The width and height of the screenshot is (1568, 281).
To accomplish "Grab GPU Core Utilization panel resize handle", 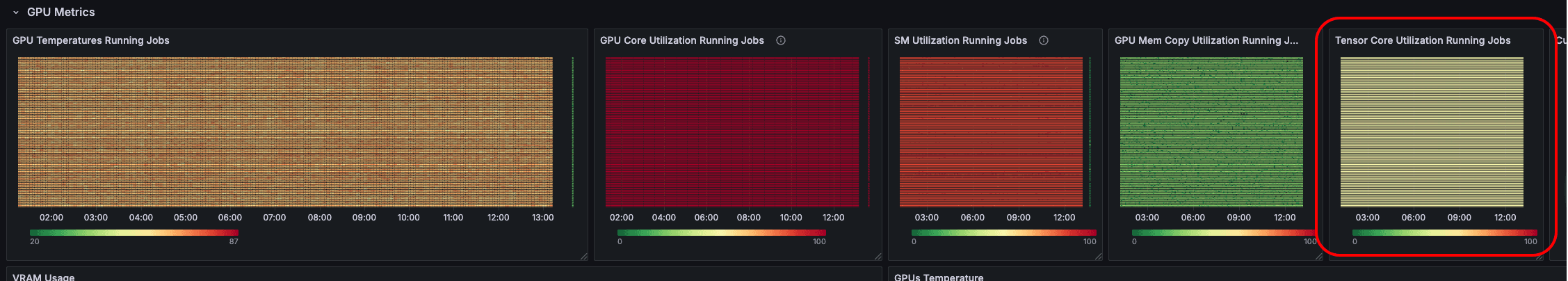I will coord(878,257).
